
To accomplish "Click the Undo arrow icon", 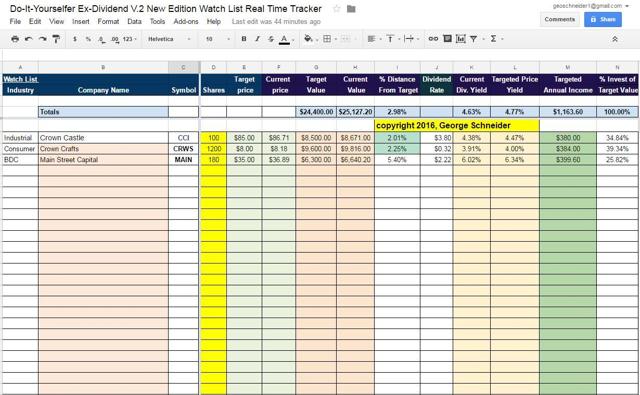I will pos(29,39).
